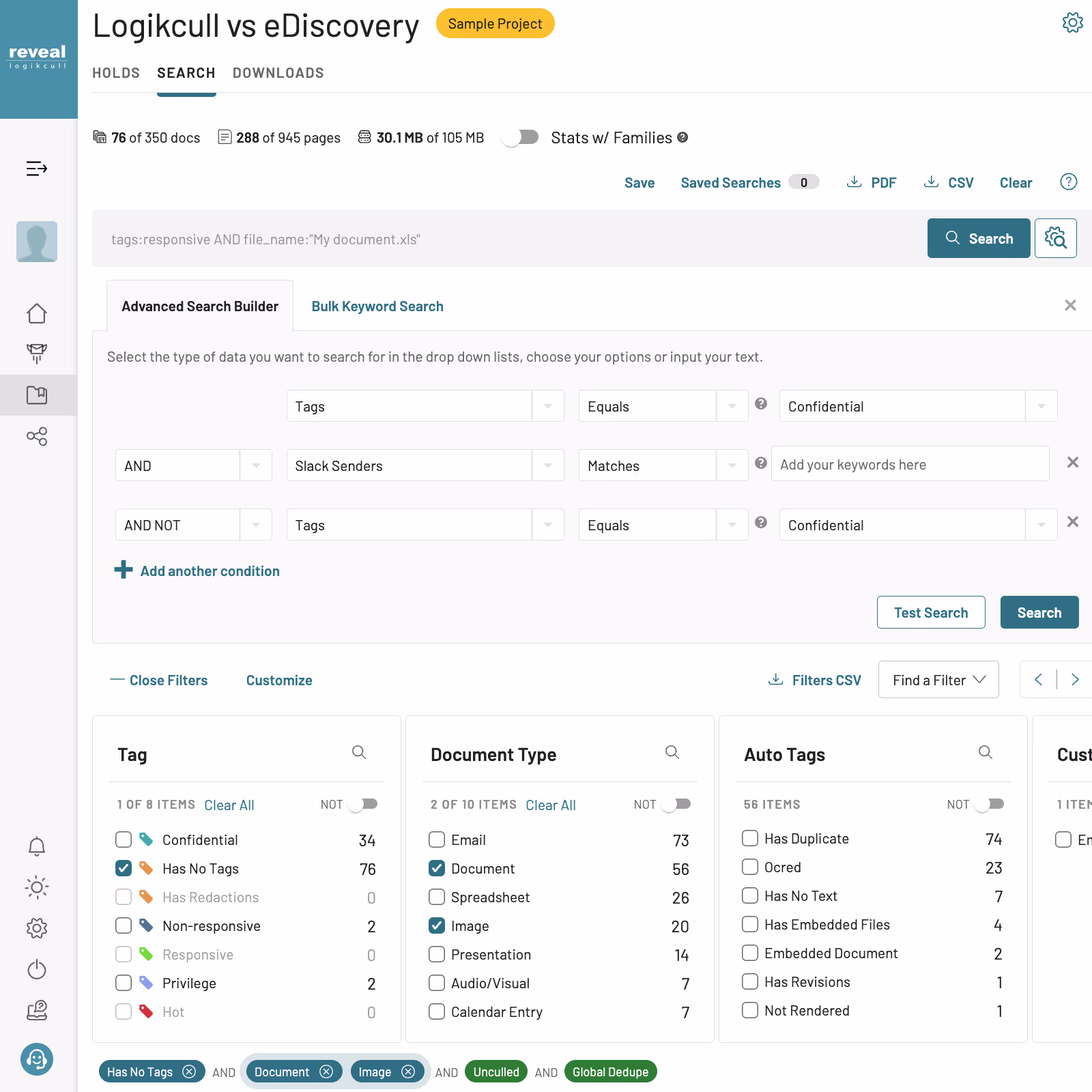Toggle NOT switch in Tag filter
The image size is (1092, 1092).
click(363, 804)
